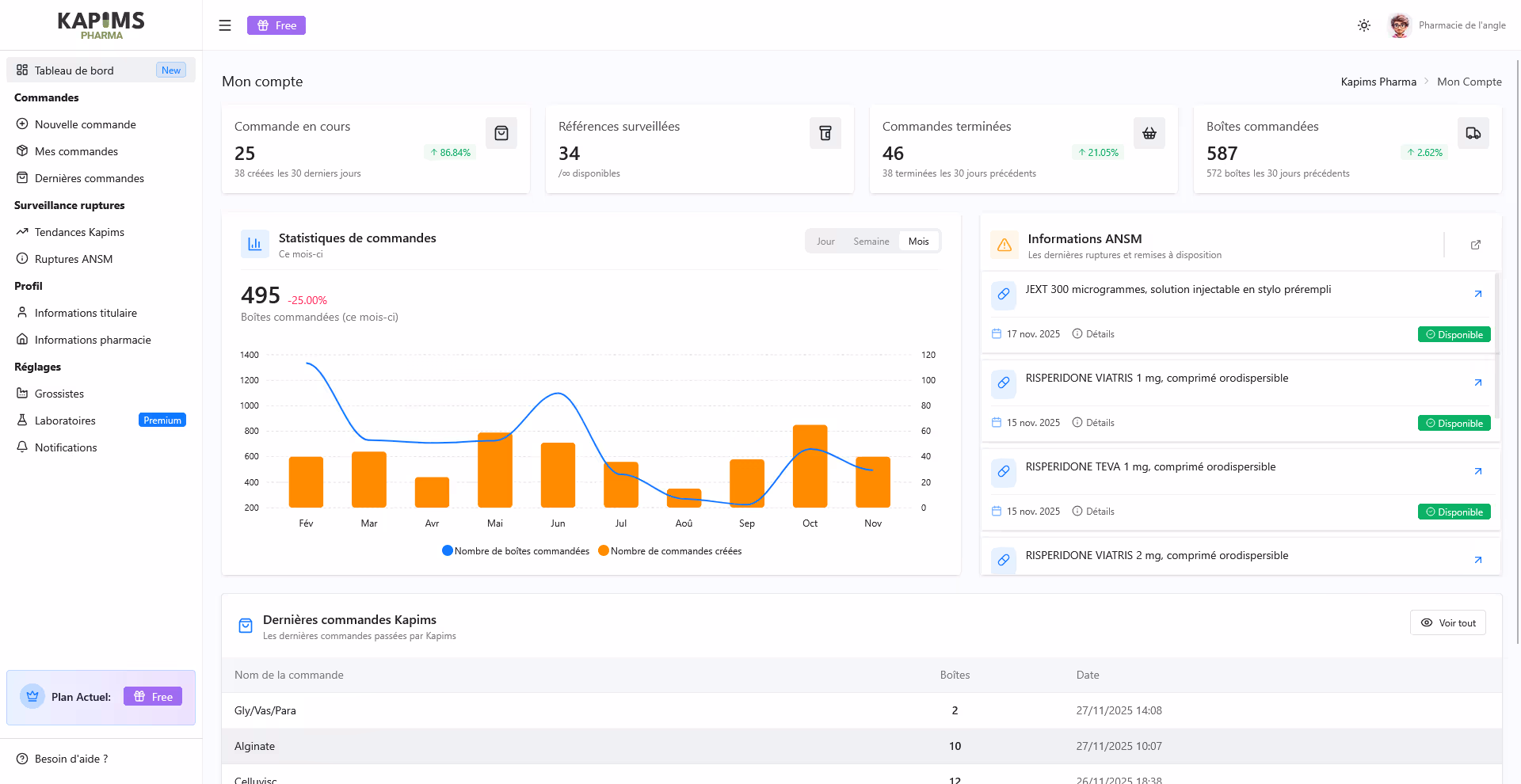Hide the Nombre de boîtes commandées legend series

coord(515,550)
